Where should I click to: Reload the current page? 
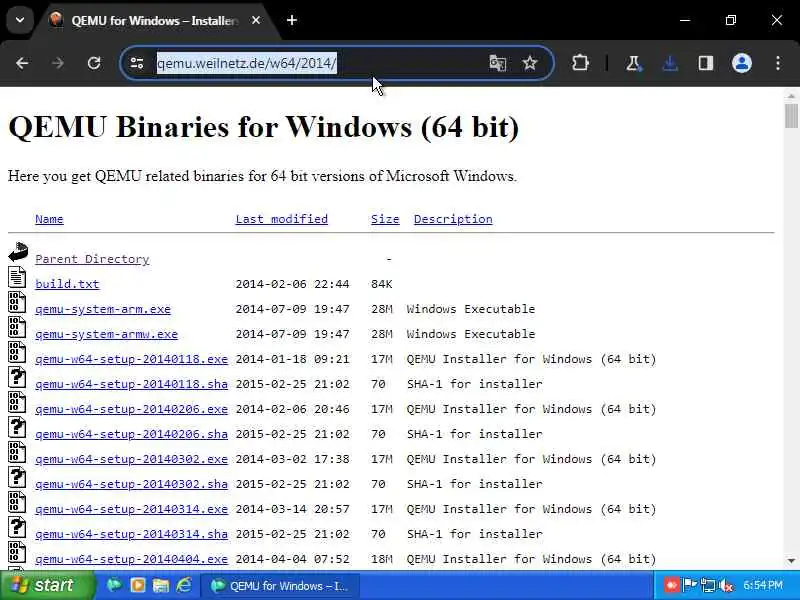click(x=94, y=63)
